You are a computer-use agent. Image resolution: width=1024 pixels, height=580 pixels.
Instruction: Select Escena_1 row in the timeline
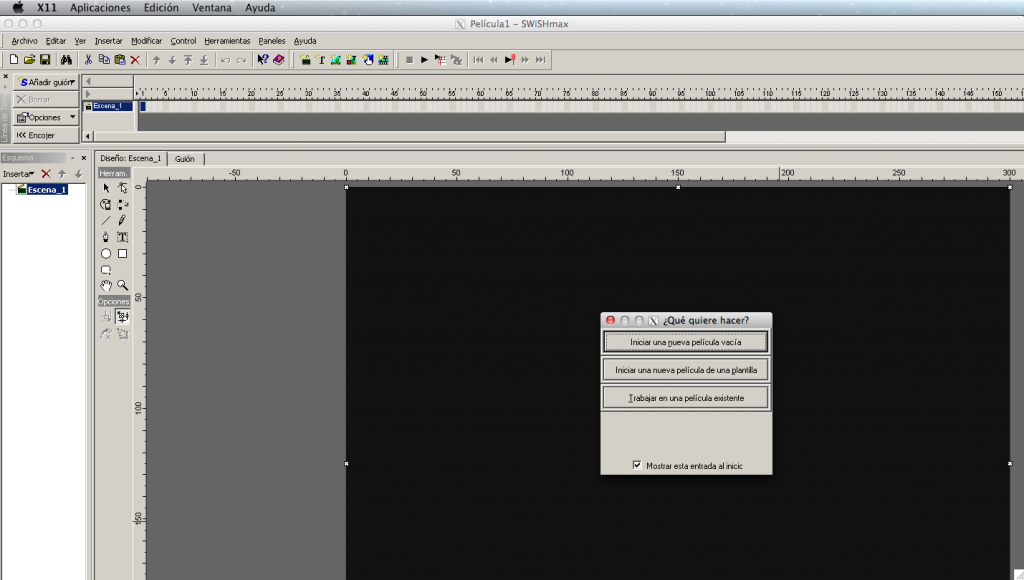[108, 106]
